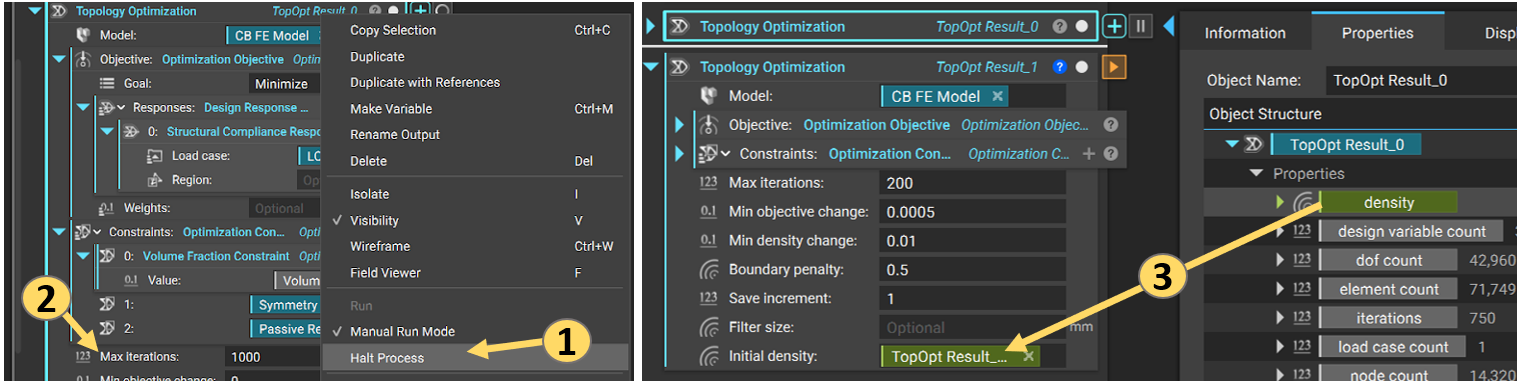Add a constraint with the plus icon
This screenshot has height=382, width=1520.
pyautogui.click(x=1089, y=154)
